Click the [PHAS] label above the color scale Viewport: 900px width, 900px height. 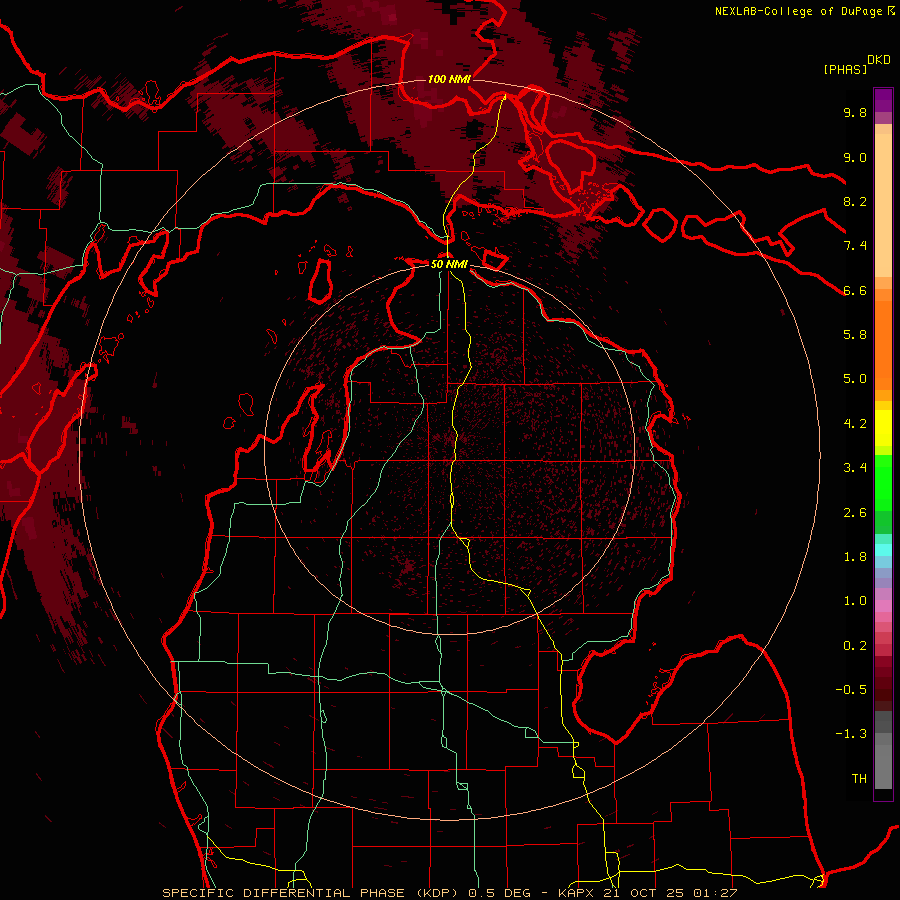pos(845,69)
